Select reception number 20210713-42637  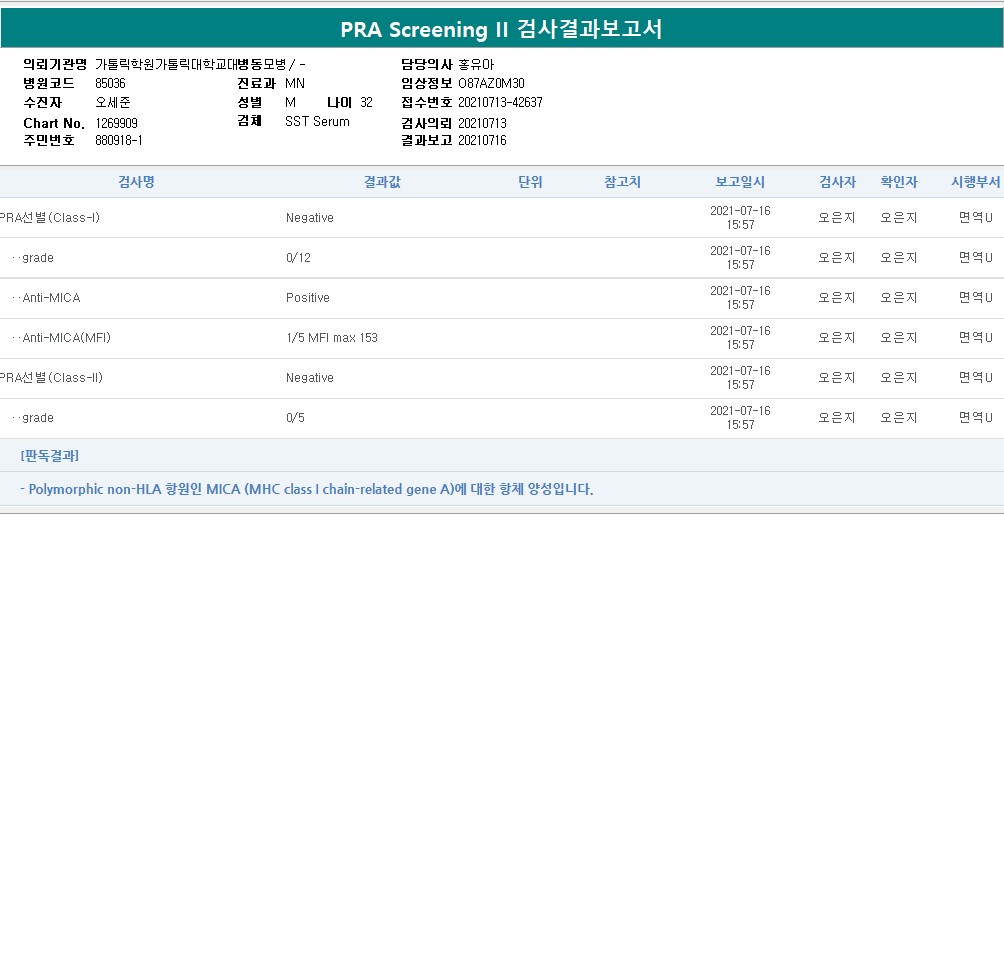pyautogui.click(x=500, y=102)
